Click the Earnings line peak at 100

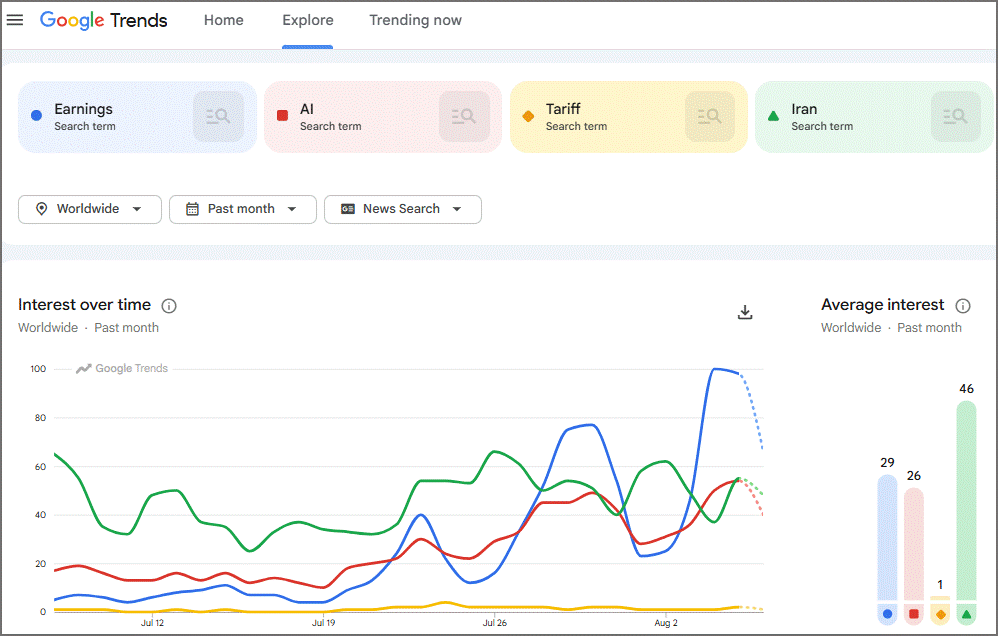[715, 369]
